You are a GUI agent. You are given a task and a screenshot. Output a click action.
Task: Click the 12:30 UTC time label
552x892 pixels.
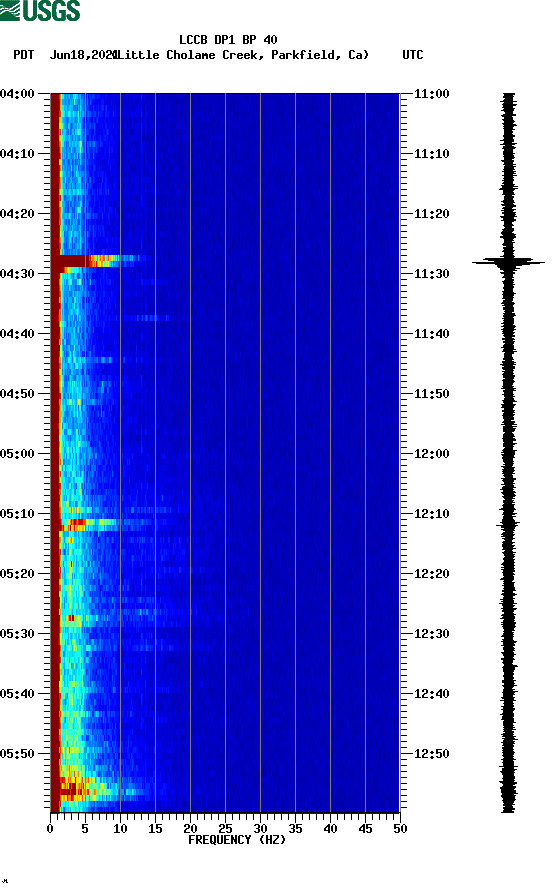[x=431, y=634]
